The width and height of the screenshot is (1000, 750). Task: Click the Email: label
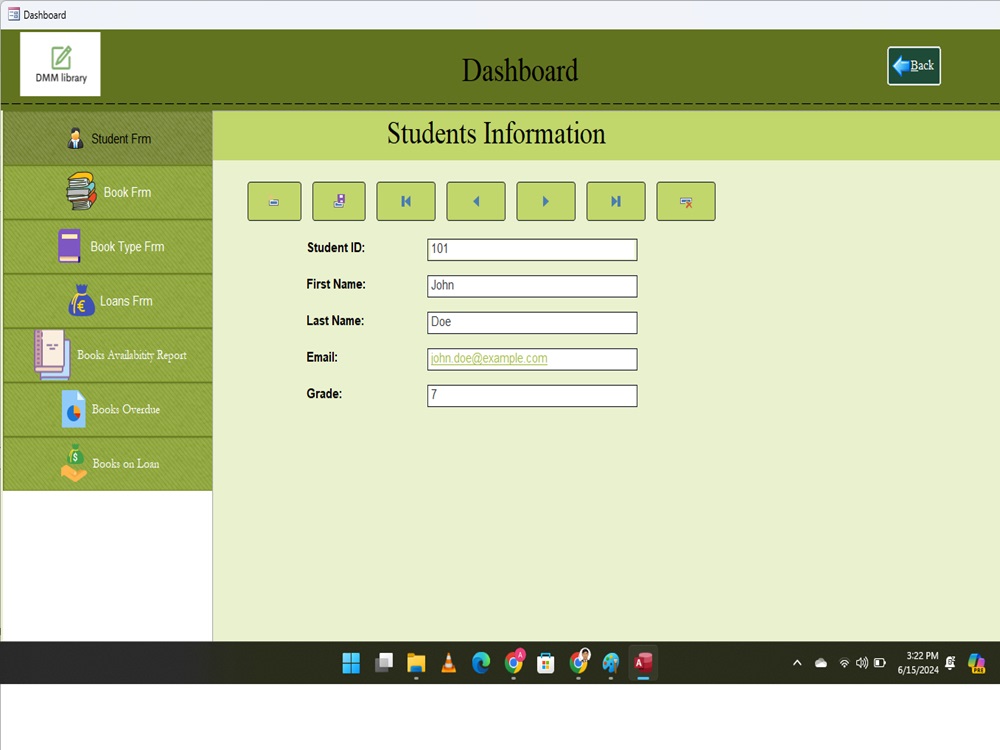(322, 357)
